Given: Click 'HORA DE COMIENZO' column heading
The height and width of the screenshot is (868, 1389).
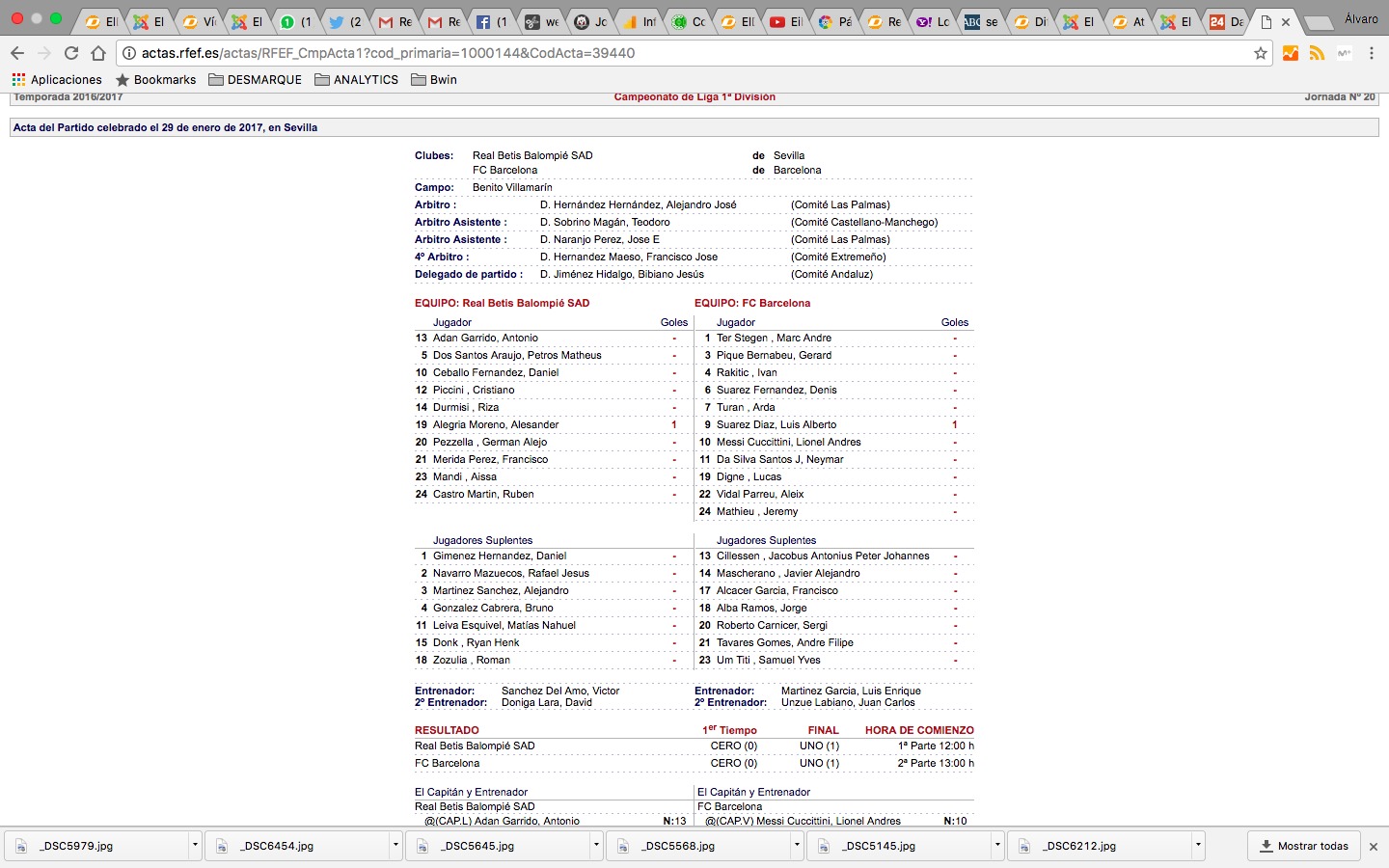Looking at the screenshot, I should click(919, 730).
